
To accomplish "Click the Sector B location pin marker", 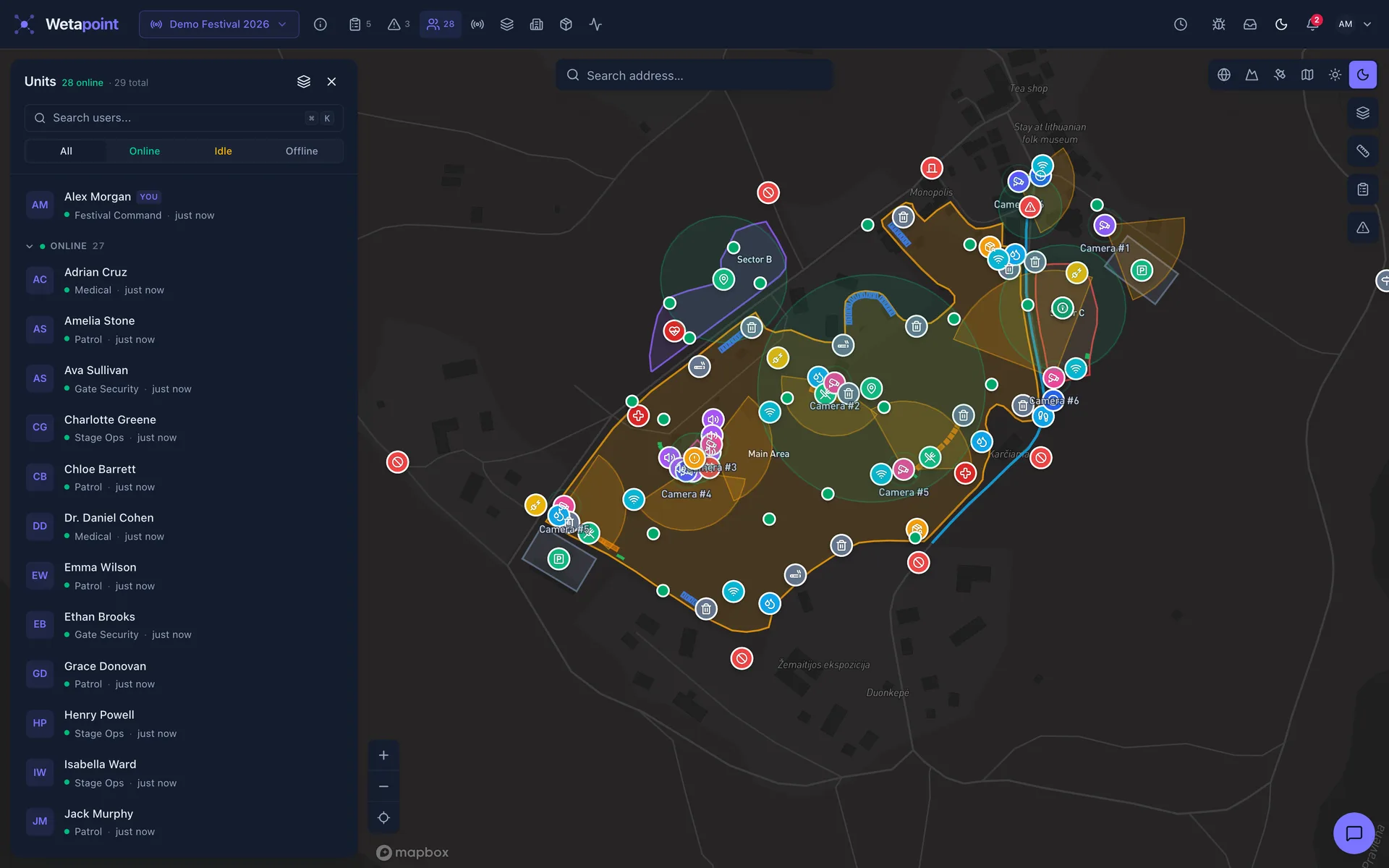I will click(723, 279).
